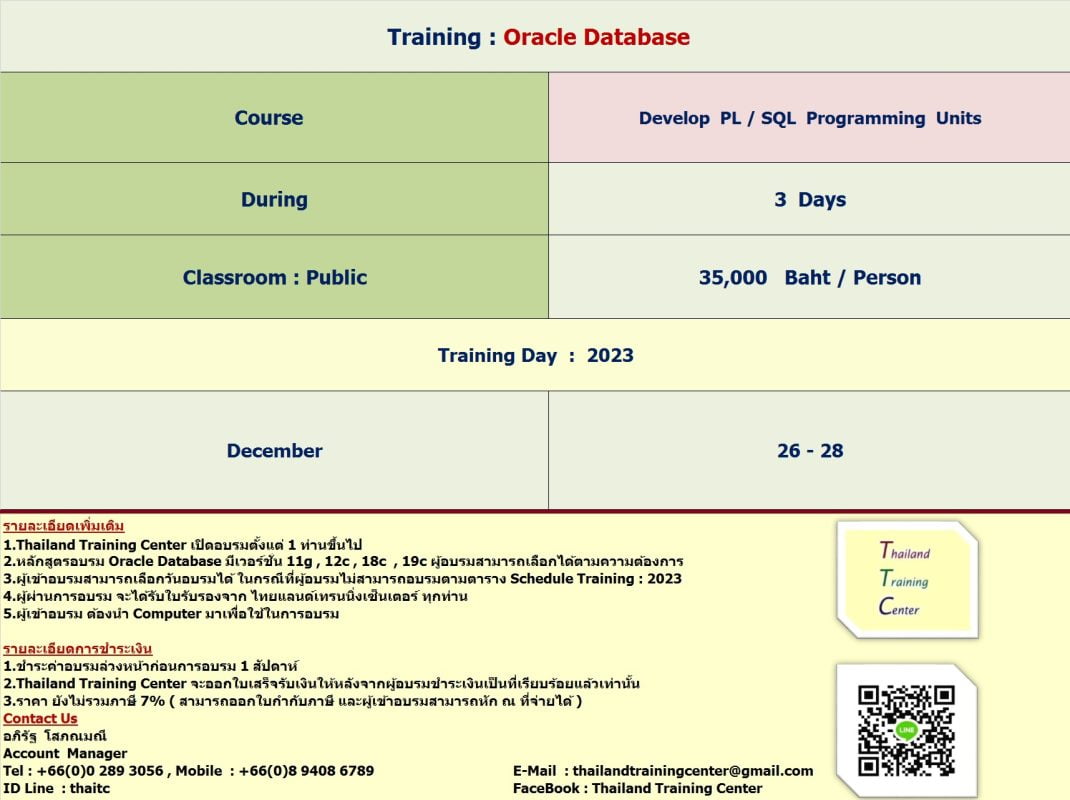Click the line mentioning '11g , 12c , 18c , 19c'
Image resolution: width=1070 pixels, height=800 pixels.
pos(343,561)
